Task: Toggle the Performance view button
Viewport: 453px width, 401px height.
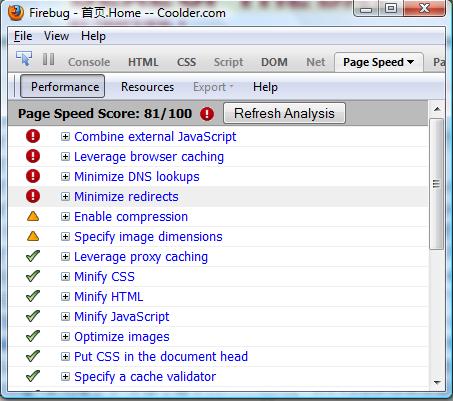Action: [63, 86]
